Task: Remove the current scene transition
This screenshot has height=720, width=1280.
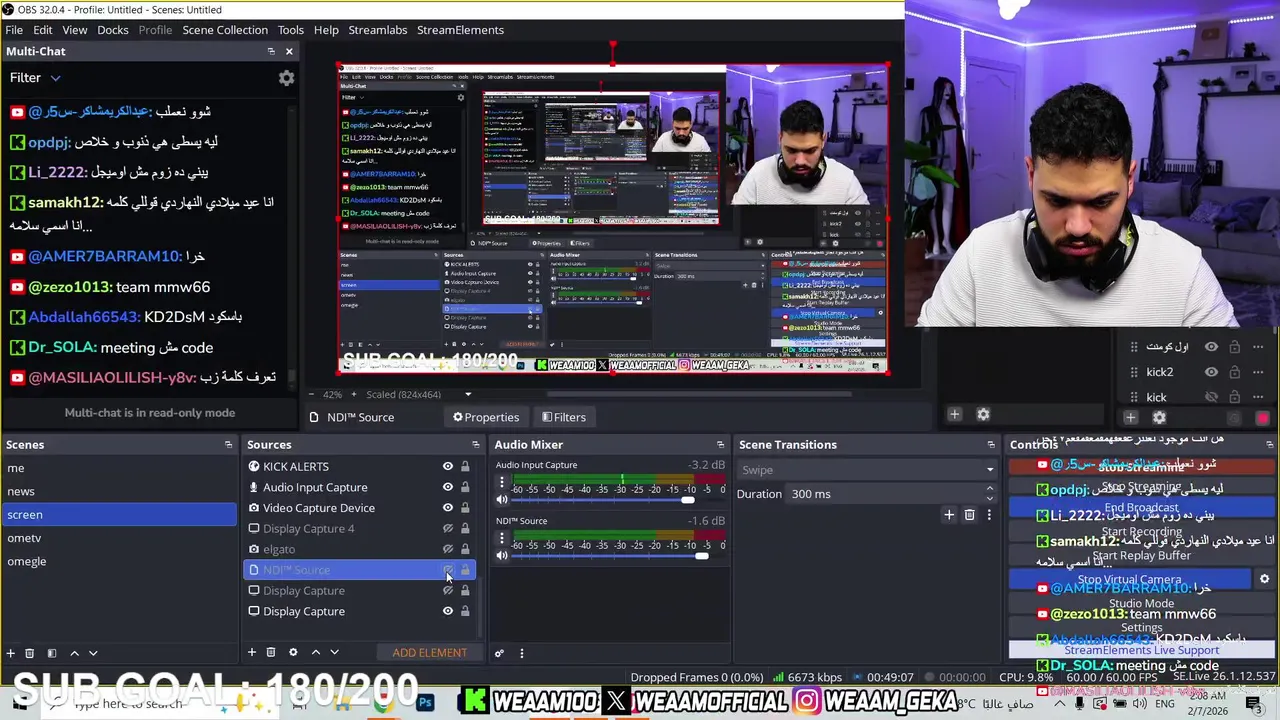Action: click(969, 515)
